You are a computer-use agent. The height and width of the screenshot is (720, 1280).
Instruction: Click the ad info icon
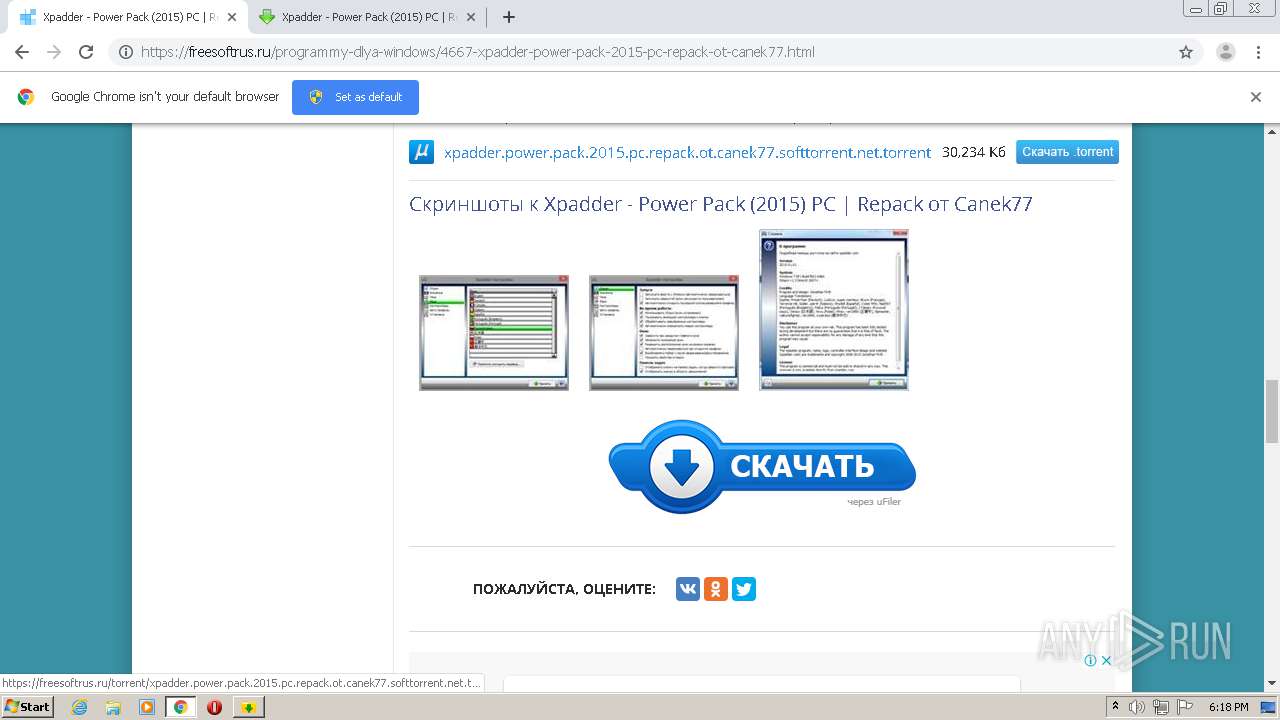[x=1090, y=660]
